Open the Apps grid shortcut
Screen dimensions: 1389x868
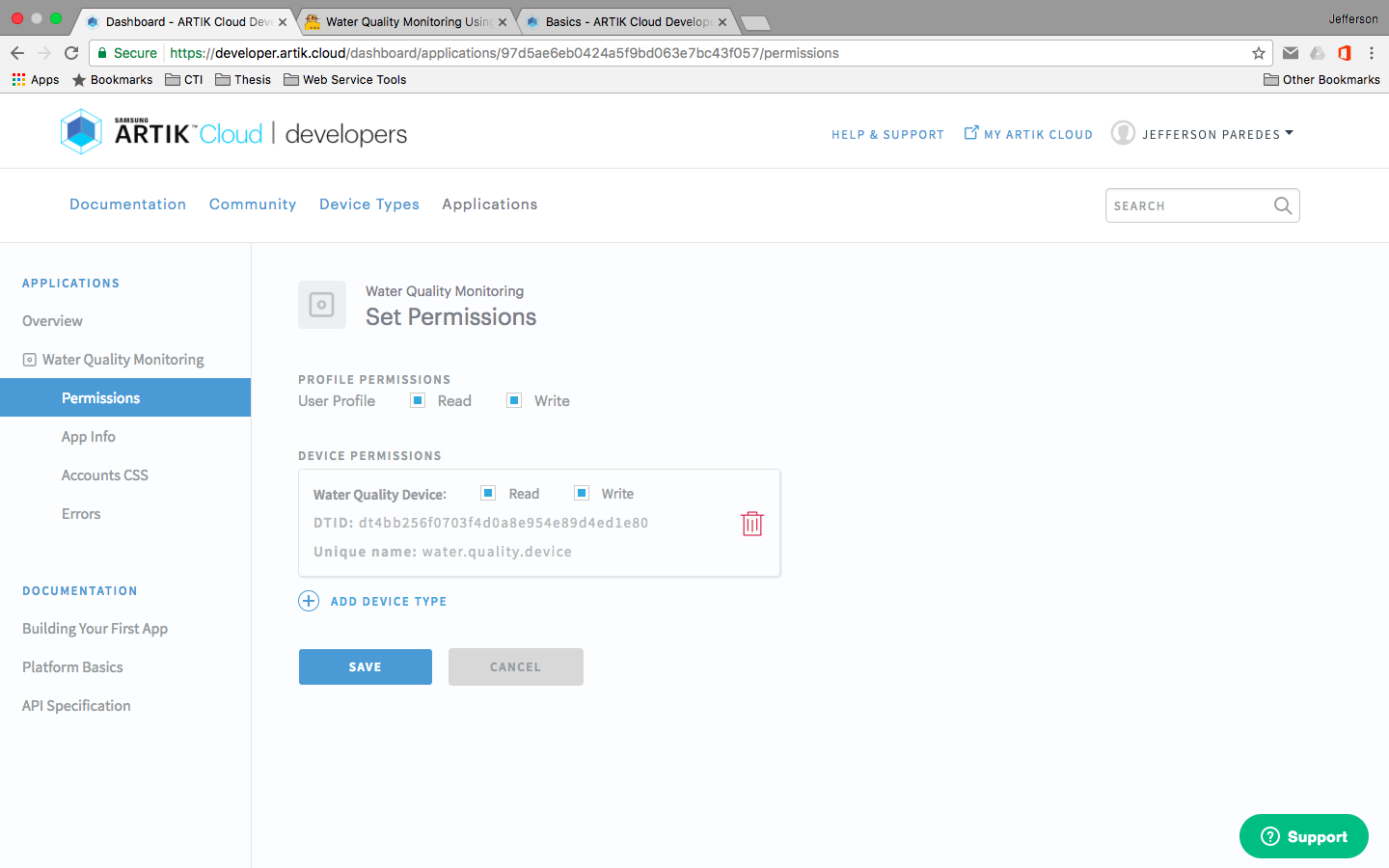pos(36,80)
